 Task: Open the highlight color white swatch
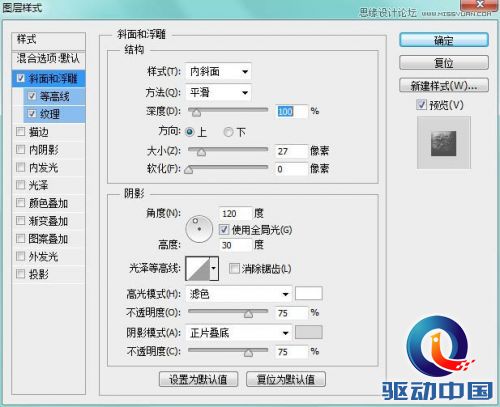309,294
